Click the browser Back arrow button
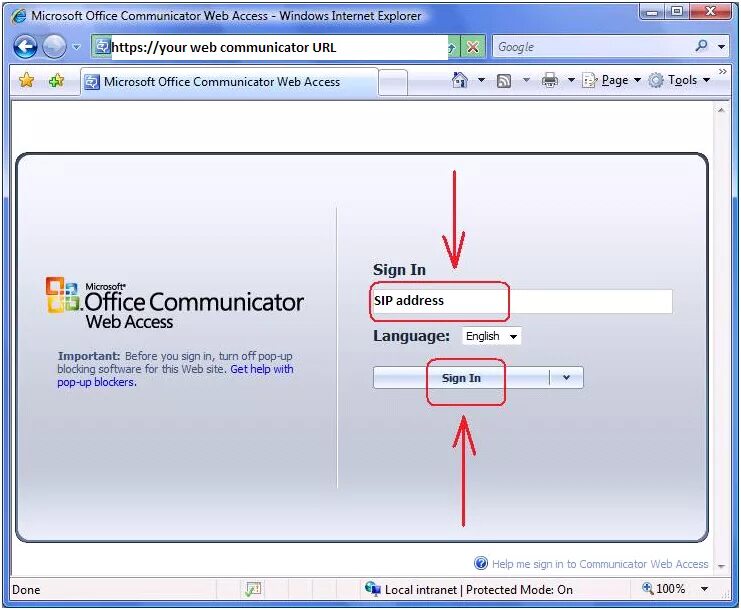 pyautogui.click(x=25, y=47)
